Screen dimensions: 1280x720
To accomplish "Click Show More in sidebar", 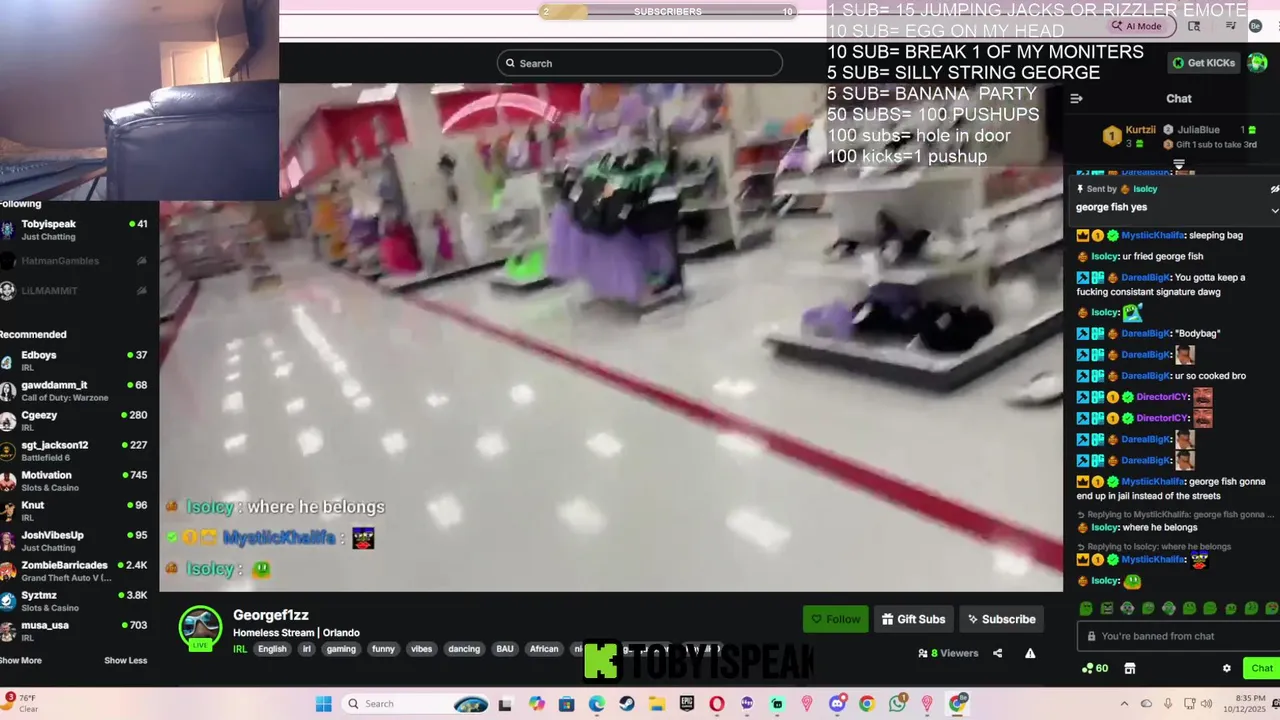I will (21, 660).
